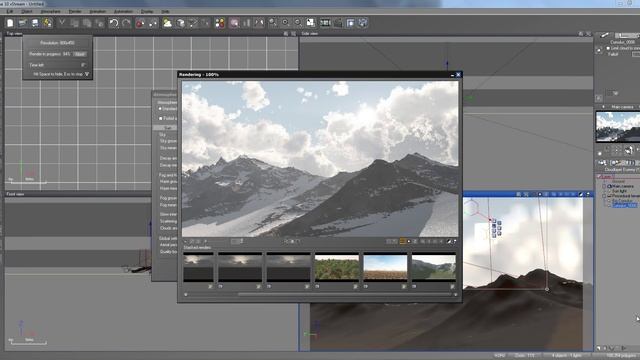Click the right arrow of stacked renders scrollbar
The image size is (640, 360).
(456, 294)
